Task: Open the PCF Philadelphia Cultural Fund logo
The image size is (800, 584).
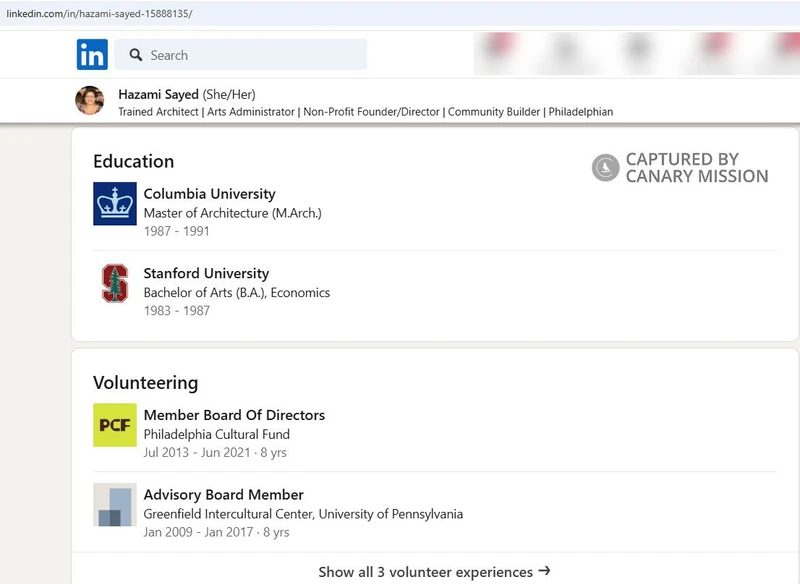Action: 115,424
